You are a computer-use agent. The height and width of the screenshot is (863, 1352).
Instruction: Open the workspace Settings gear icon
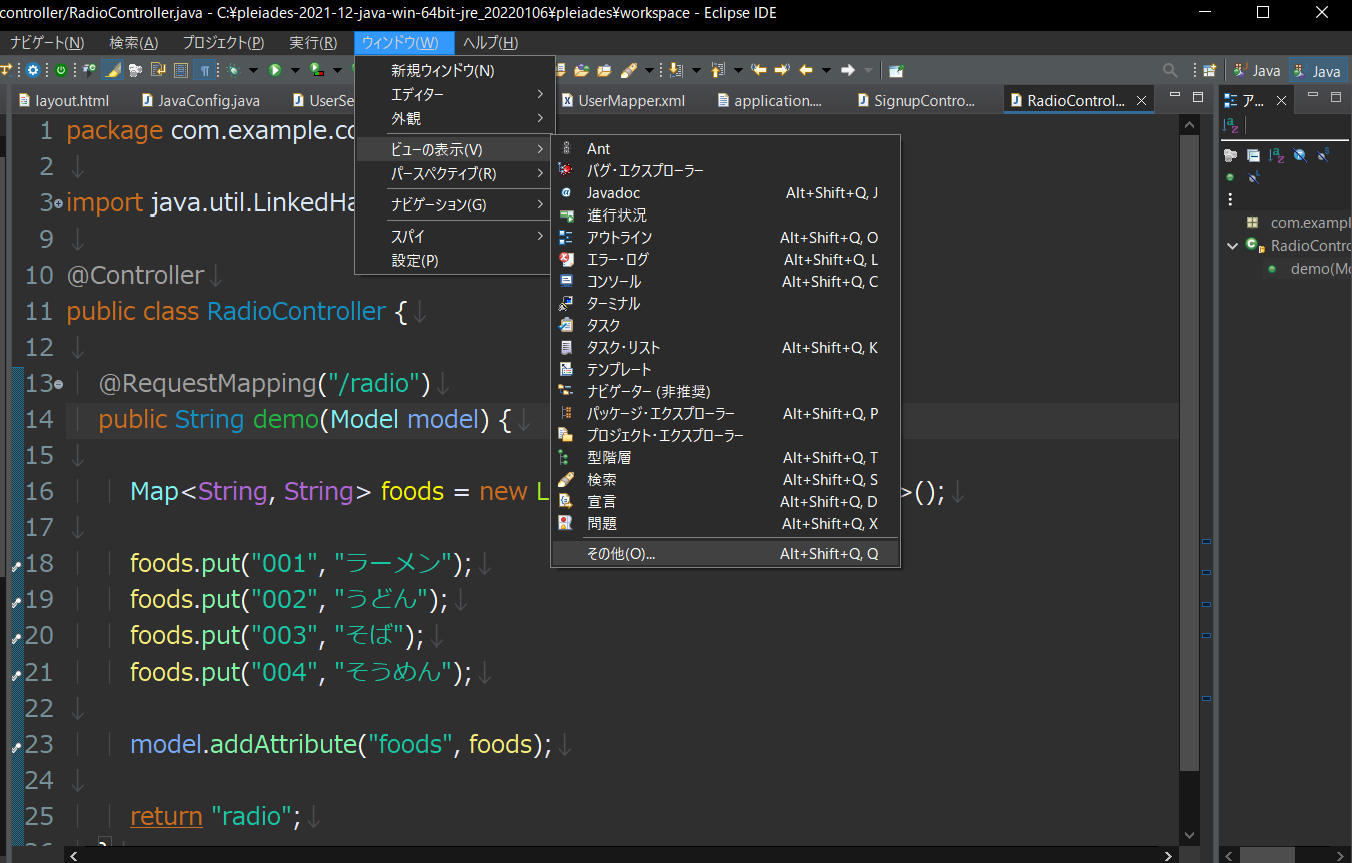click(33, 70)
